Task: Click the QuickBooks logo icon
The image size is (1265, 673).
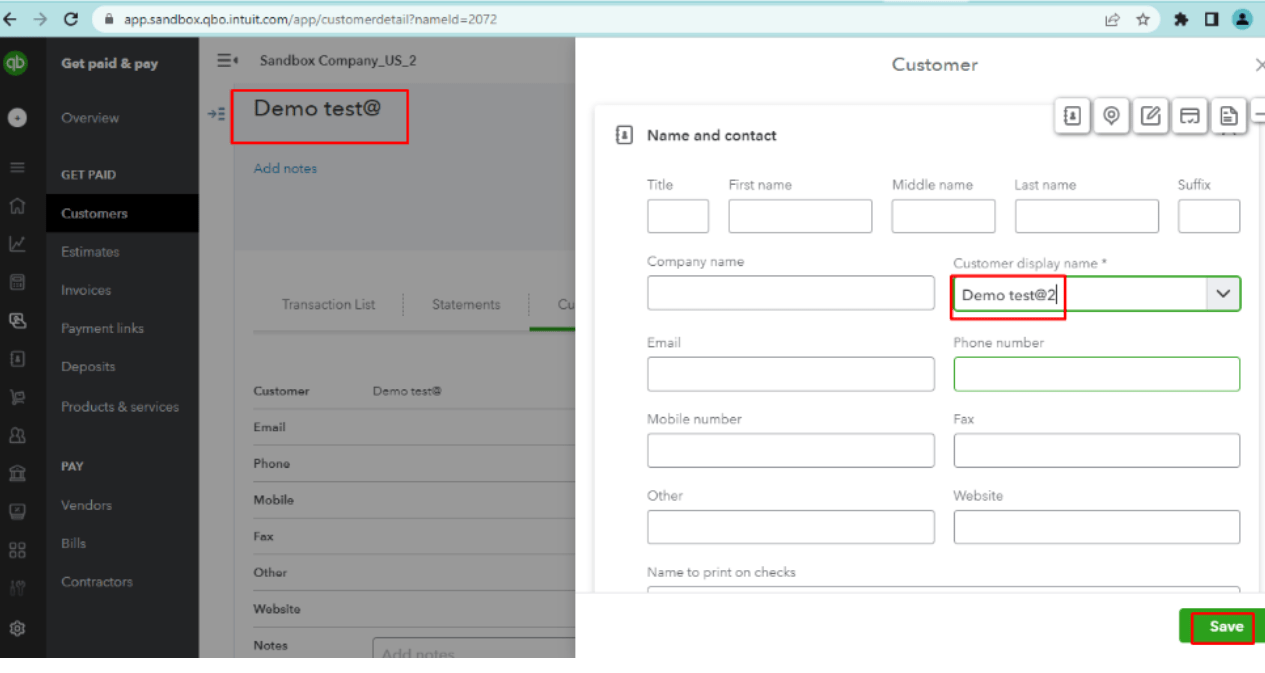Action: tap(16, 63)
